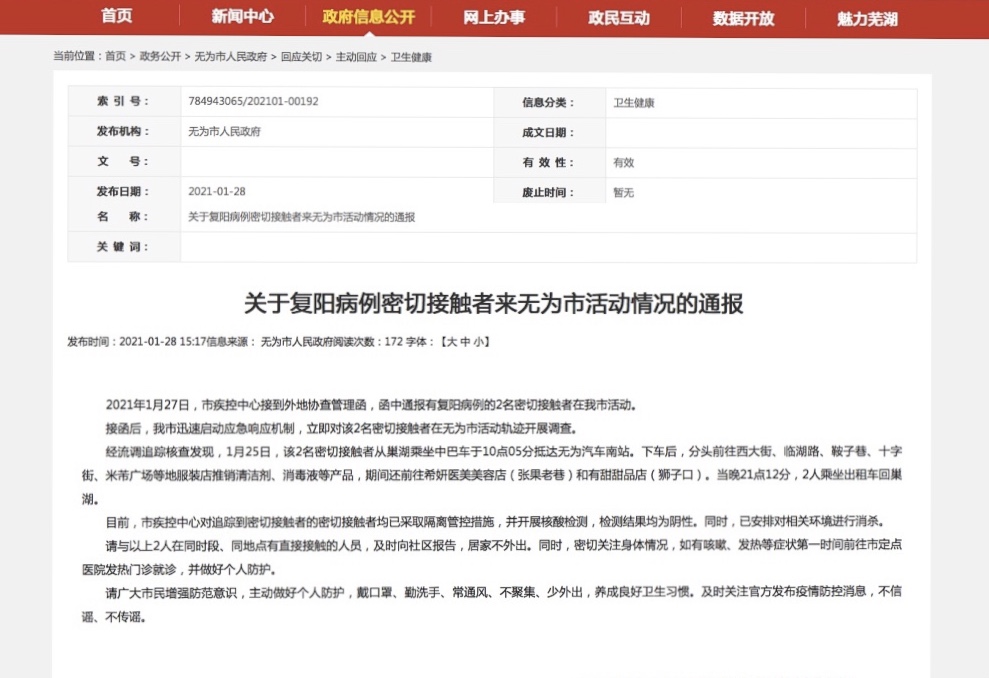989x678 pixels.
Task: Switch to the 政民互动 section
Action: pyautogui.click(x=619, y=17)
